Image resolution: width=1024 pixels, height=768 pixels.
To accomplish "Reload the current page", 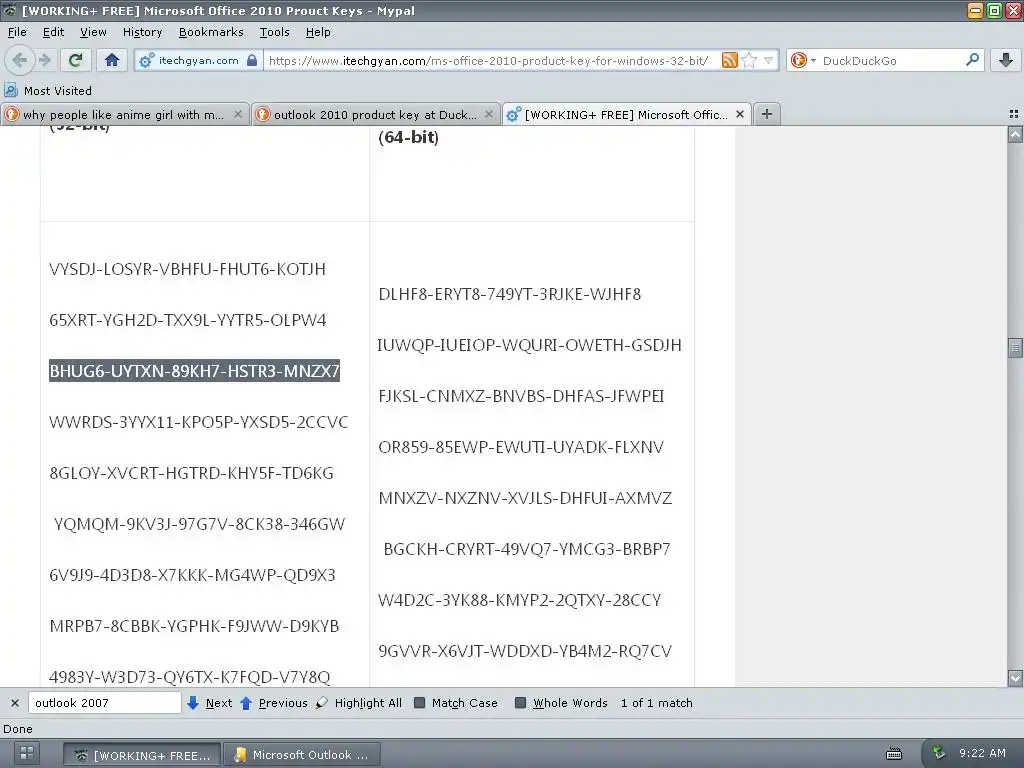I will [x=76, y=60].
